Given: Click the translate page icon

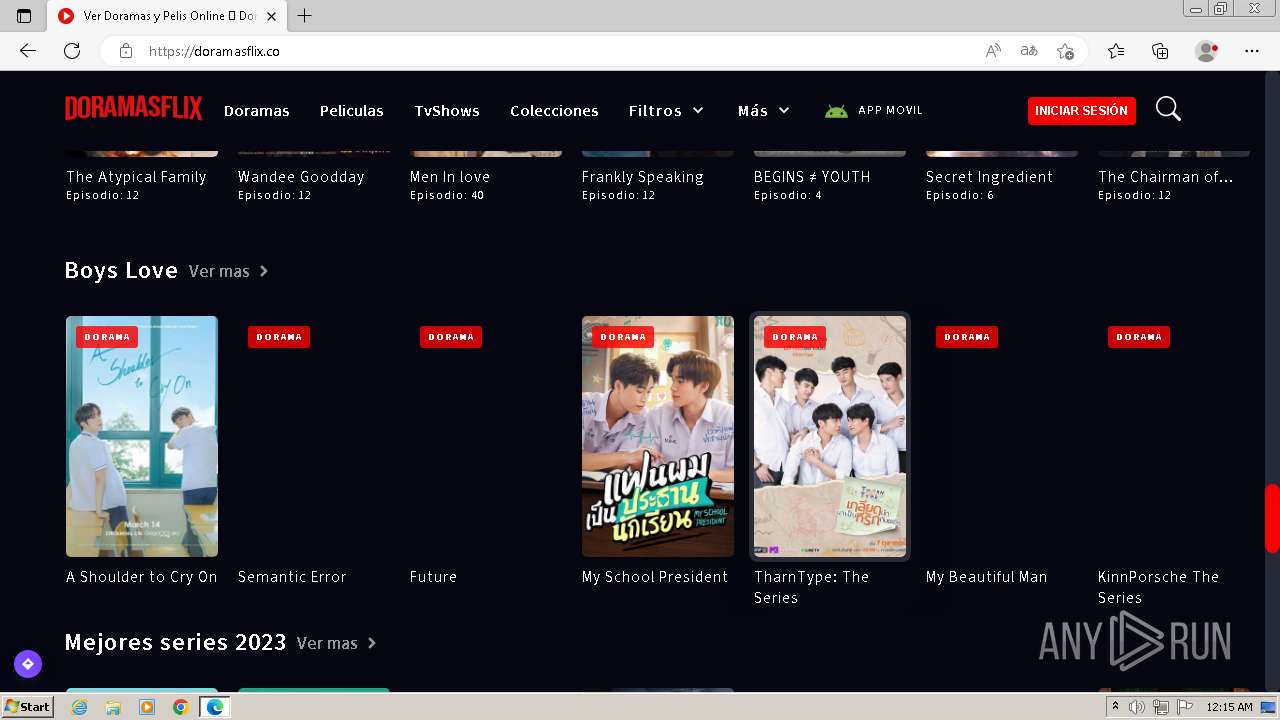Looking at the screenshot, I should click(x=1029, y=51).
